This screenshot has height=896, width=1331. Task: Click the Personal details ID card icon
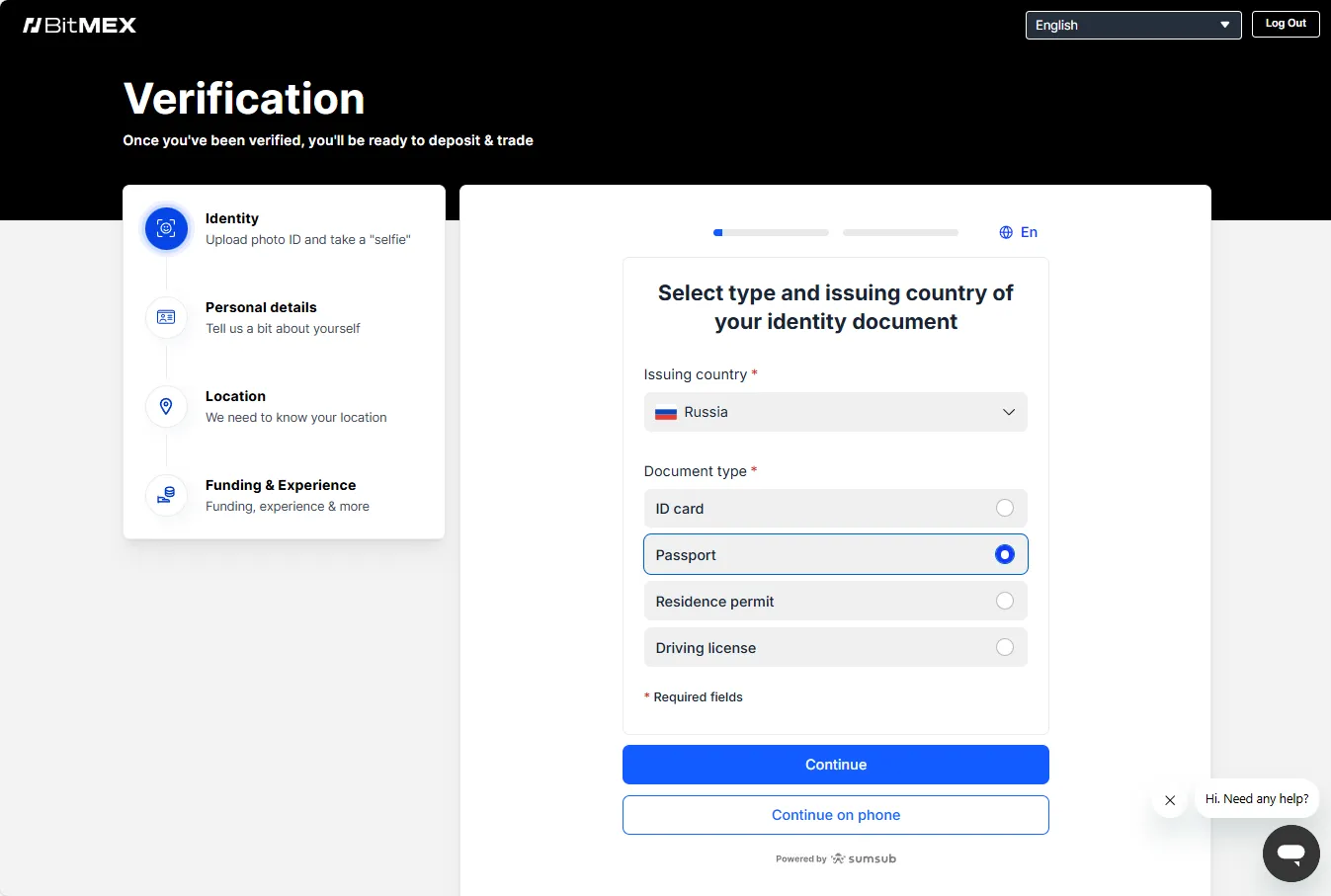coord(166,317)
